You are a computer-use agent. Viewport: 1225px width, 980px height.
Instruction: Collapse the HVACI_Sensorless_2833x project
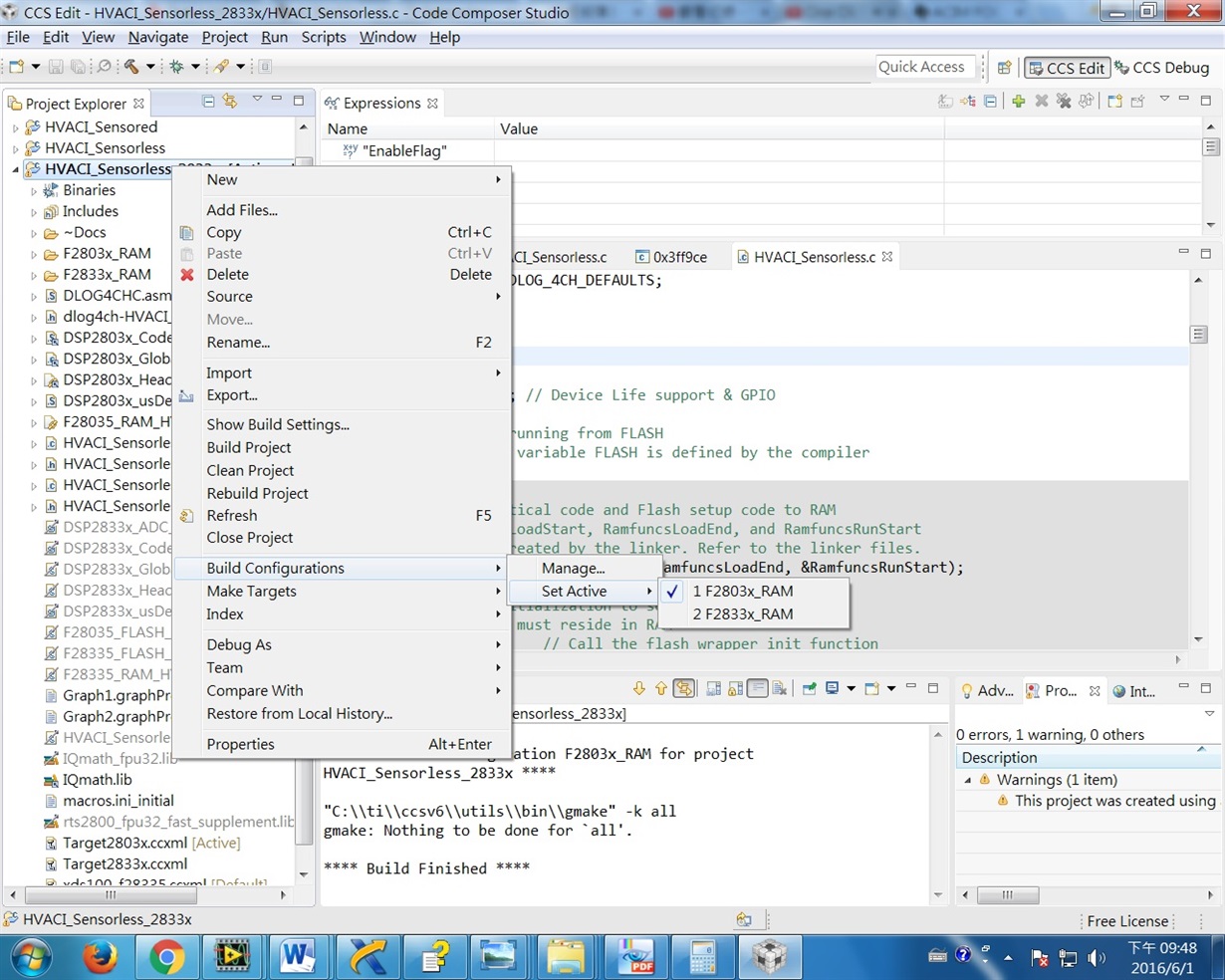click(x=15, y=169)
